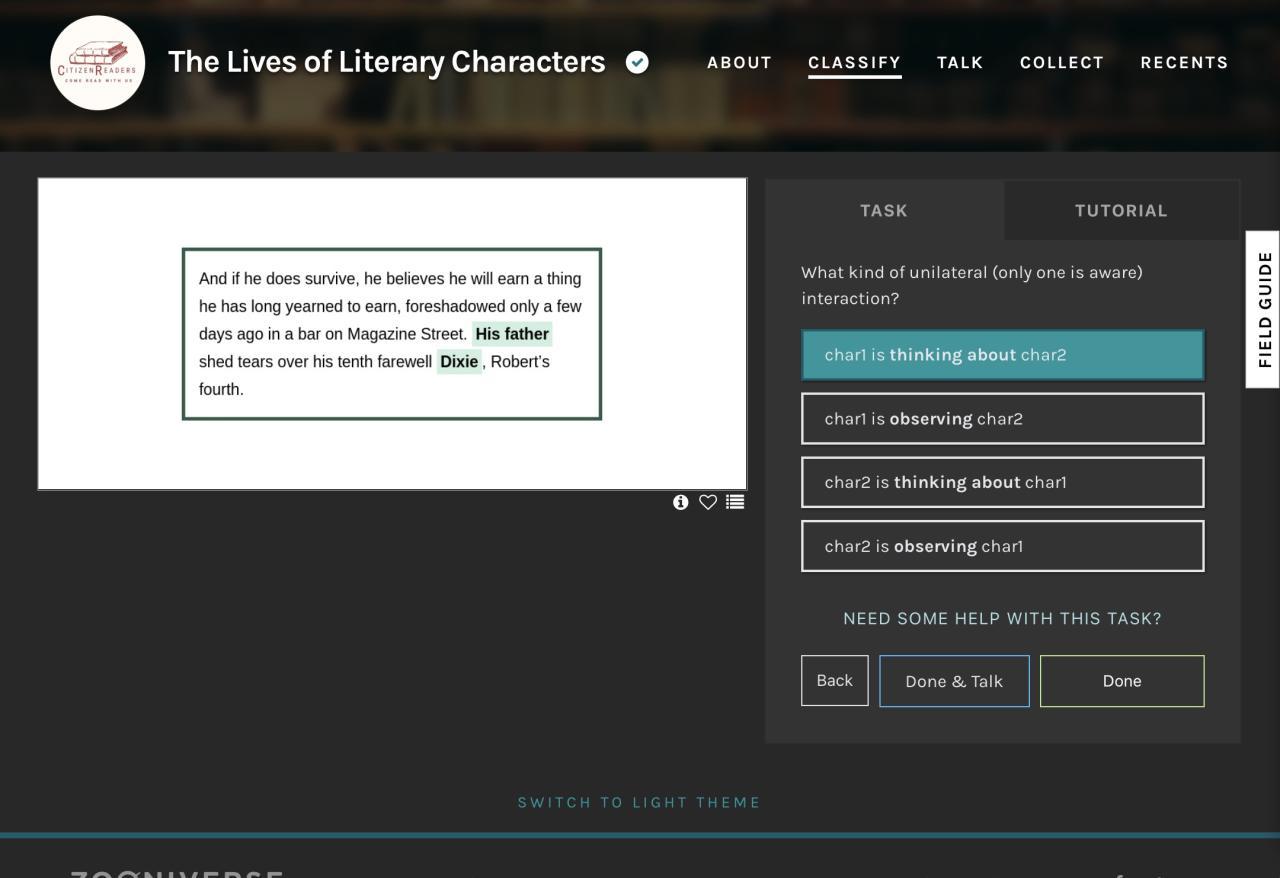Screen dimensions: 1280x878
Task: Click the project title 'The Lives of Literary Characters'
Action: click(x=387, y=62)
